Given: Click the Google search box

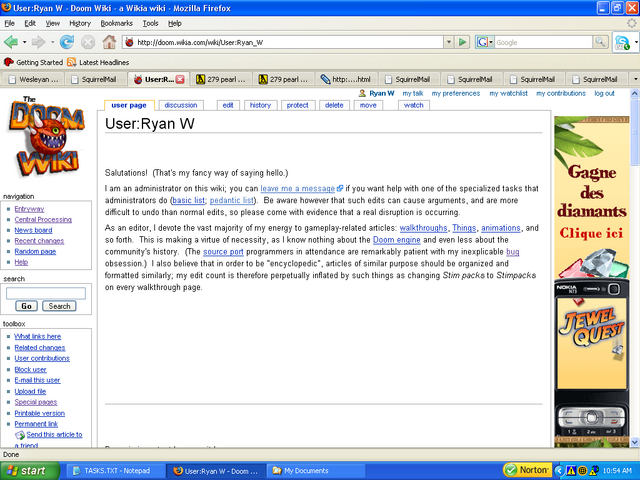Looking at the screenshot, I should pos(543,42).
